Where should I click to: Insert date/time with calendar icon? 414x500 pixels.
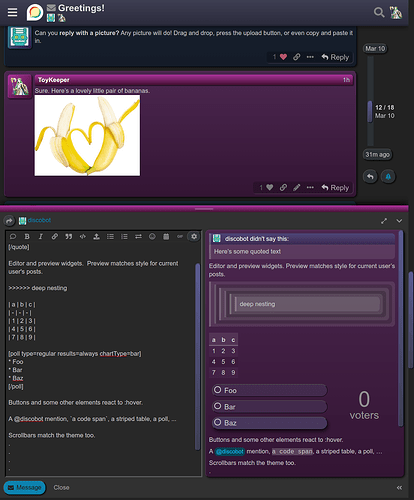[166, 236]
